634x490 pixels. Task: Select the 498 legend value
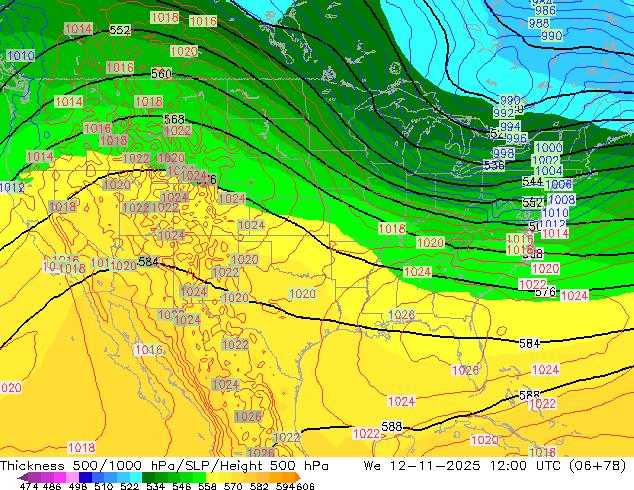point(78,486)
